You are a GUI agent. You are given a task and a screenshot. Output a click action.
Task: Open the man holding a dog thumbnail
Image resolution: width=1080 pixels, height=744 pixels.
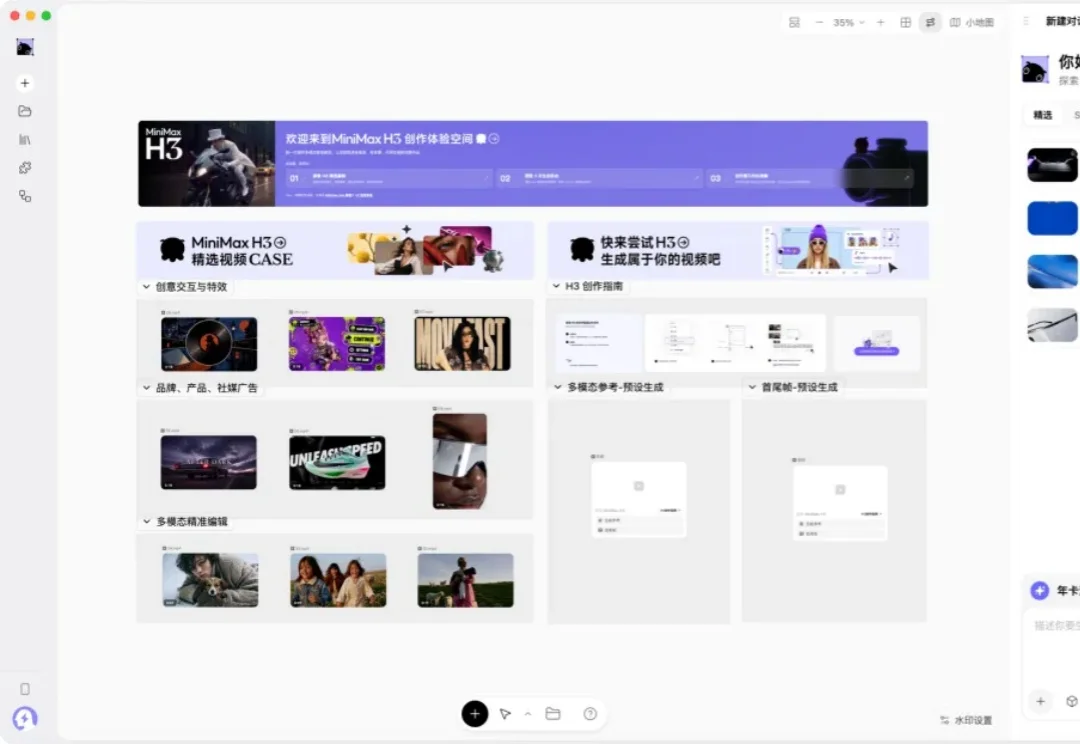210,580
